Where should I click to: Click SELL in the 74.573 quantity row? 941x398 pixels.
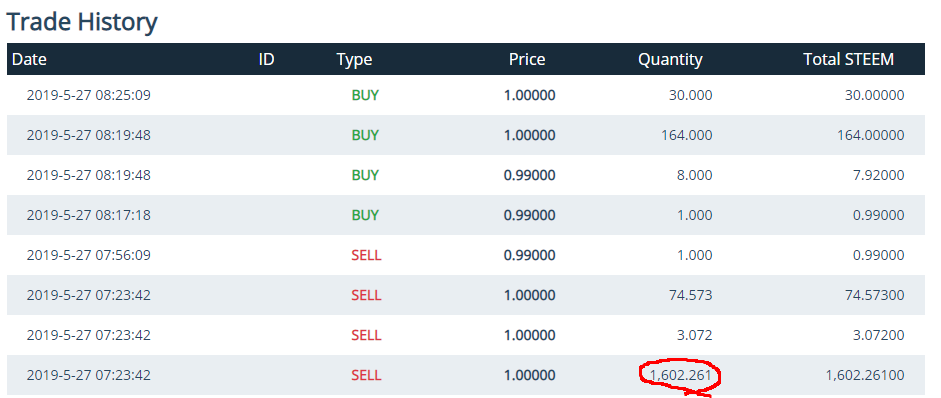366,295
